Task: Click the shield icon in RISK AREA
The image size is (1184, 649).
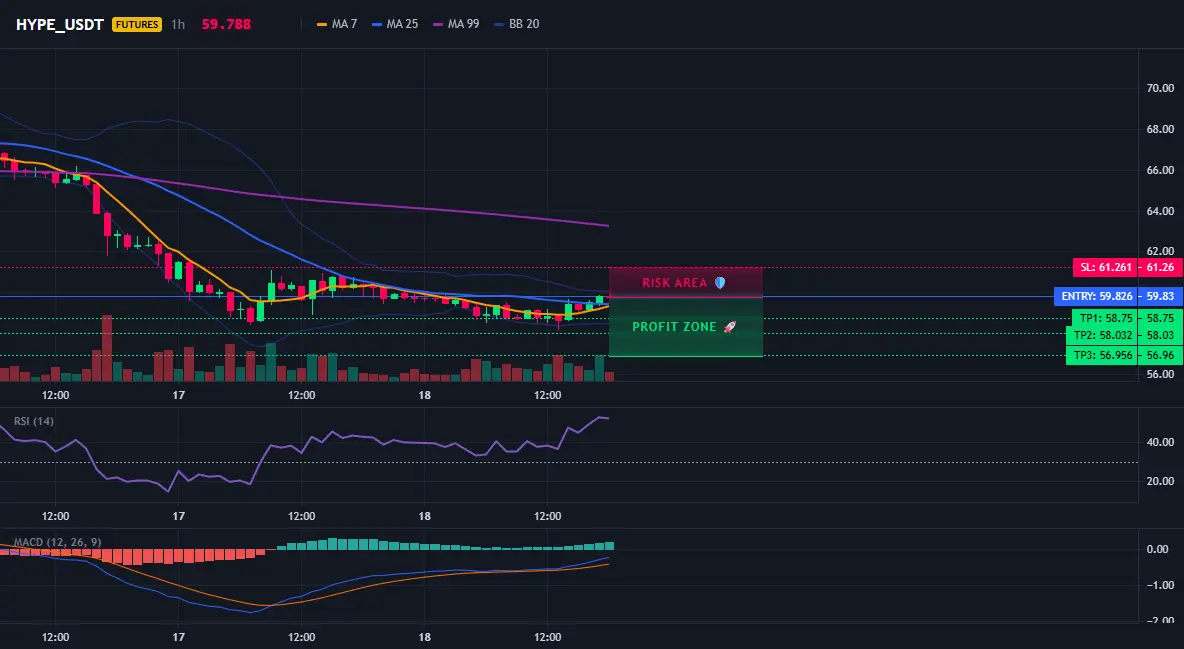Action: (720, 283)
